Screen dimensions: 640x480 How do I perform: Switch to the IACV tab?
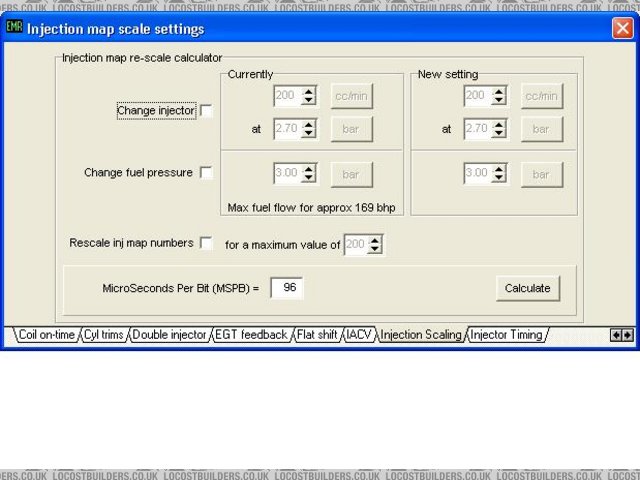click(x=359, y=335)
